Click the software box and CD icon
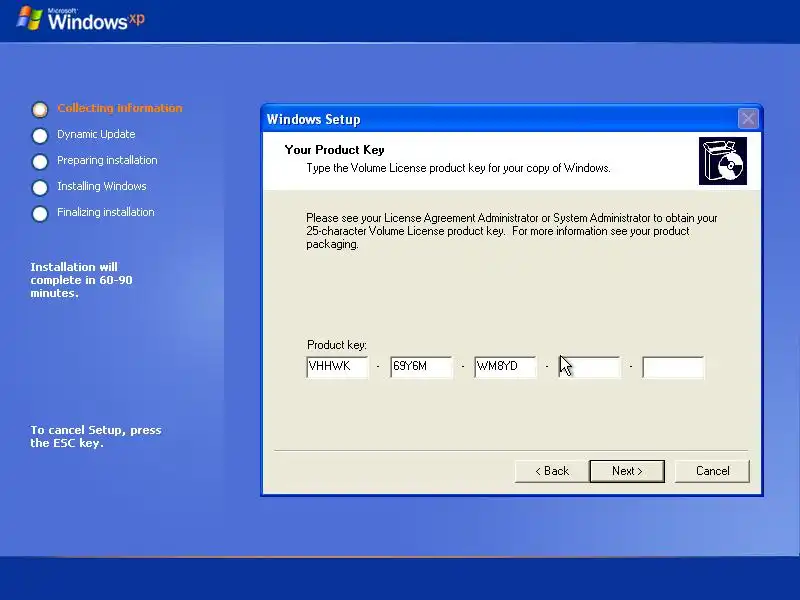Screen dimensions: 800x600 coord(722,161)
